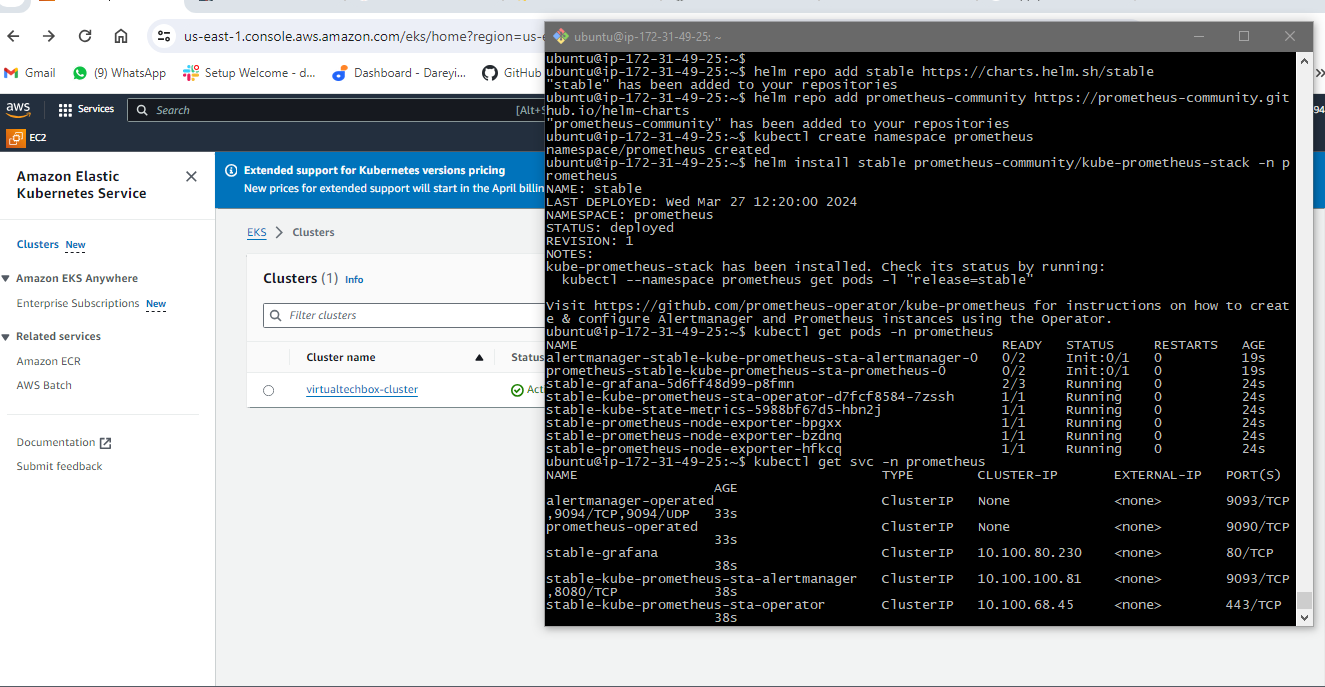View site information icon in address bar
The width and height of the screenshot is (1325, 687).
point(164,36)
